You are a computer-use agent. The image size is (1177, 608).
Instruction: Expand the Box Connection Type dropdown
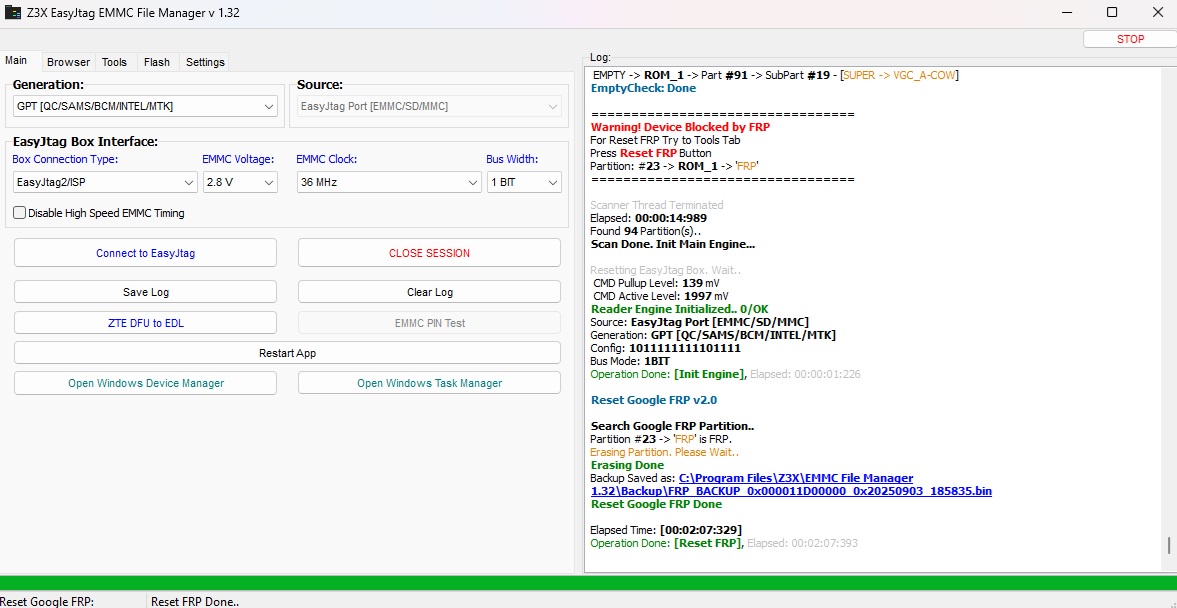[105, 183]
